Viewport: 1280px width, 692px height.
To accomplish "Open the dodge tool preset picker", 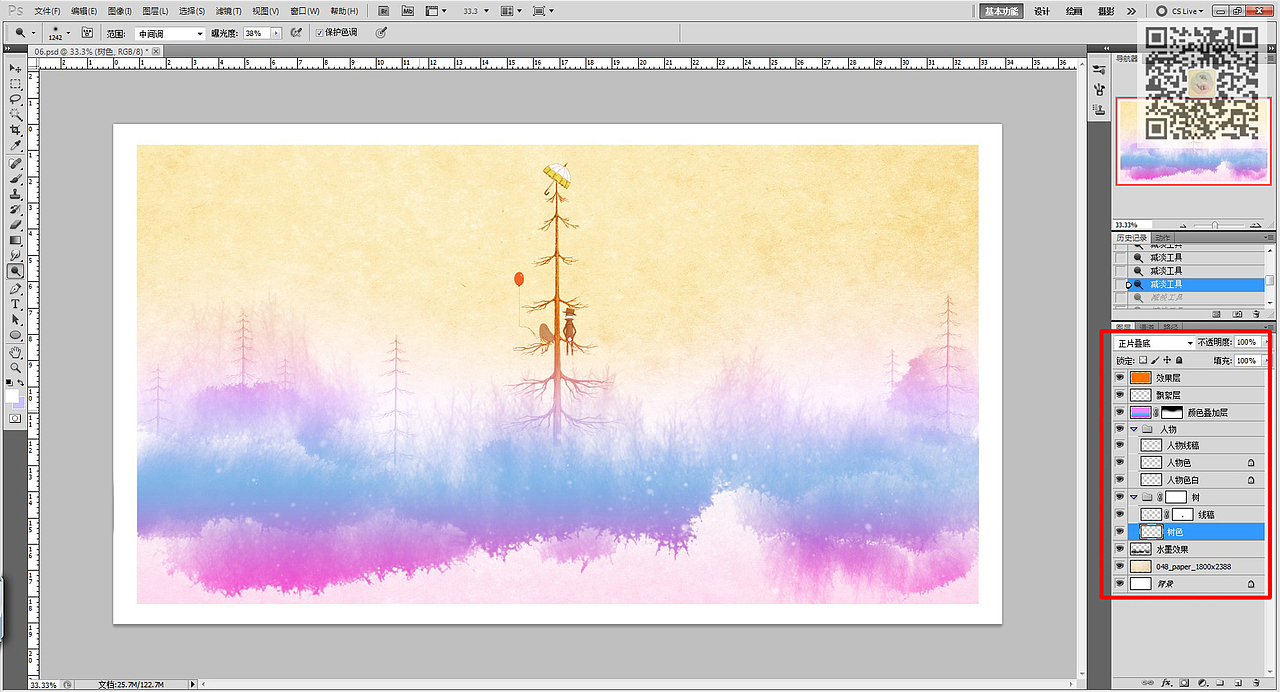I will 24,33.
